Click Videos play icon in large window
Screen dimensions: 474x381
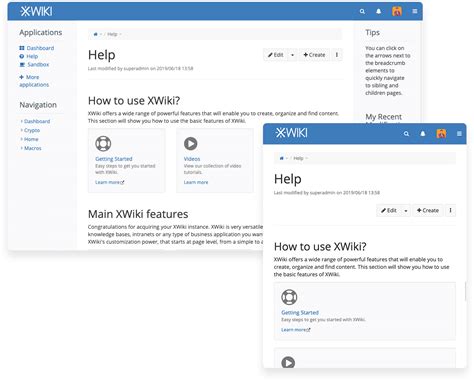pos(191,144)
